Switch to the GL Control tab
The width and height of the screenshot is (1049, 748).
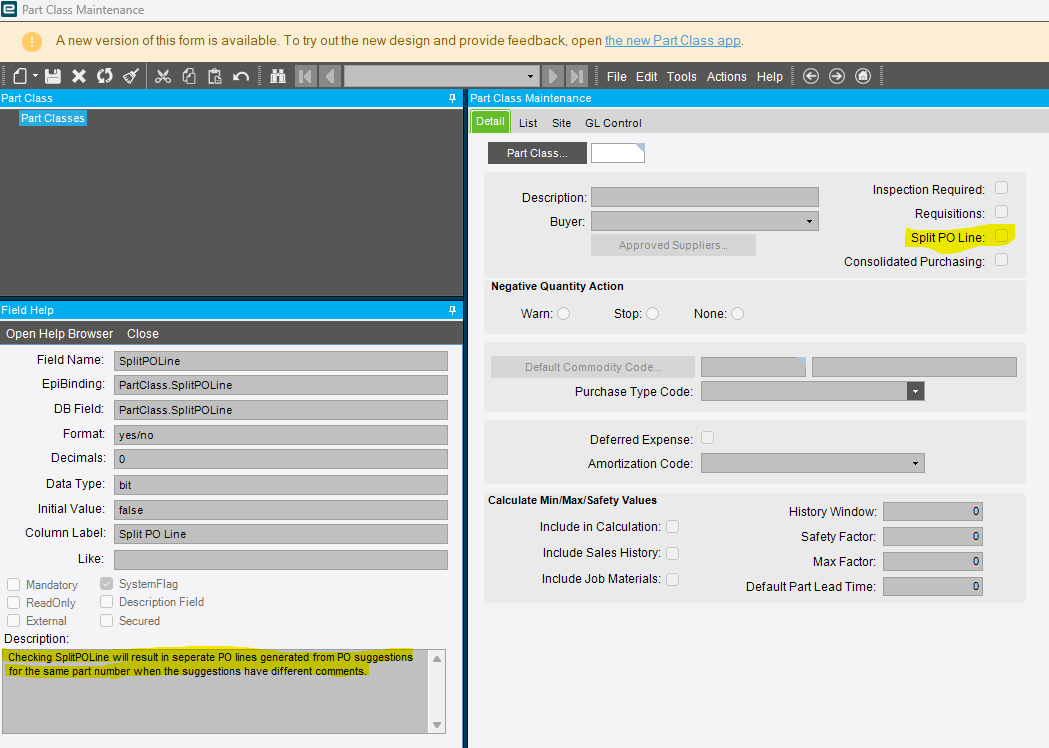[x=613, y=123]
